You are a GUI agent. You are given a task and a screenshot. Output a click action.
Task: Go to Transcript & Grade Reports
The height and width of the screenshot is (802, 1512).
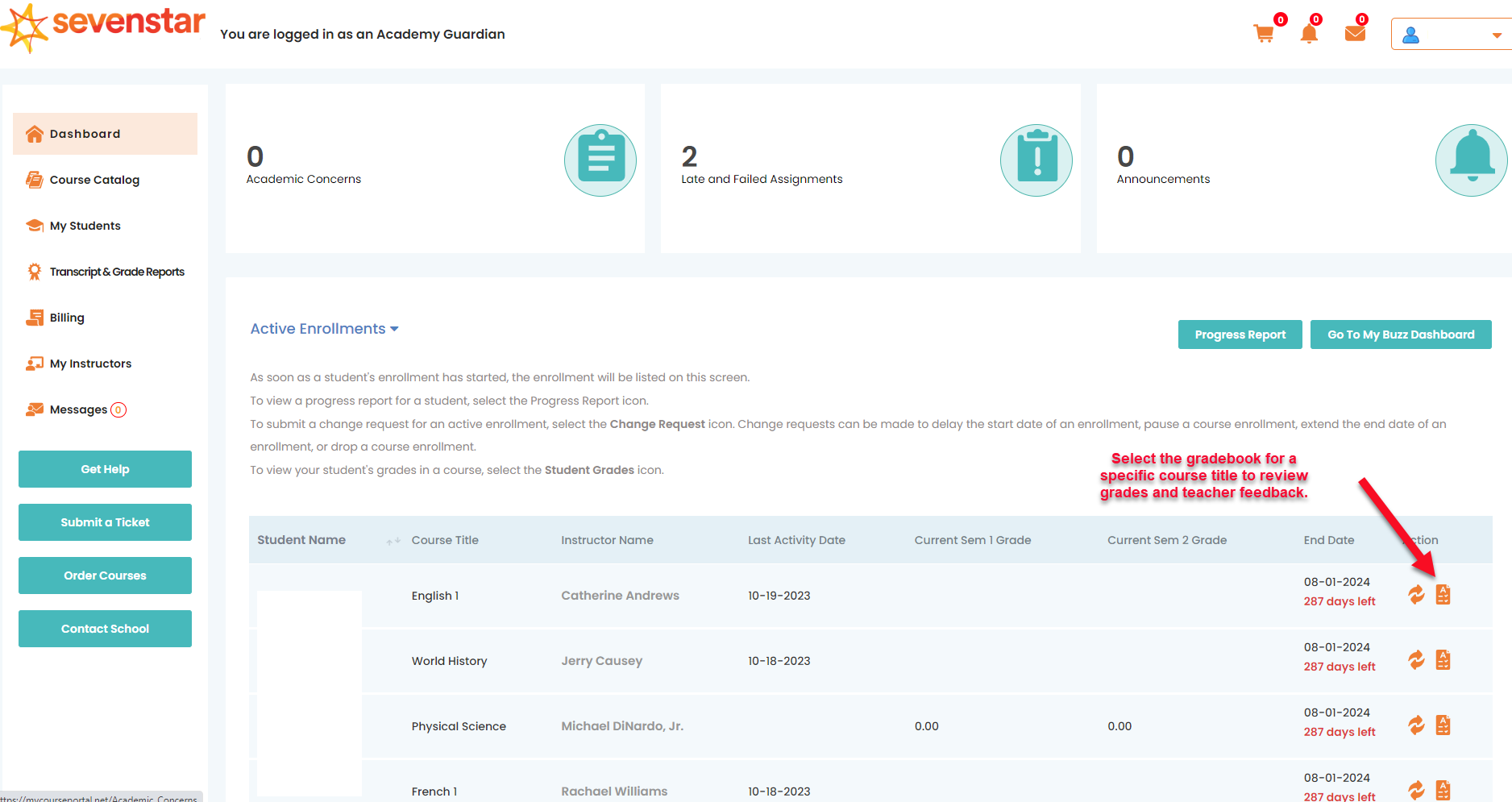[117, 272]
